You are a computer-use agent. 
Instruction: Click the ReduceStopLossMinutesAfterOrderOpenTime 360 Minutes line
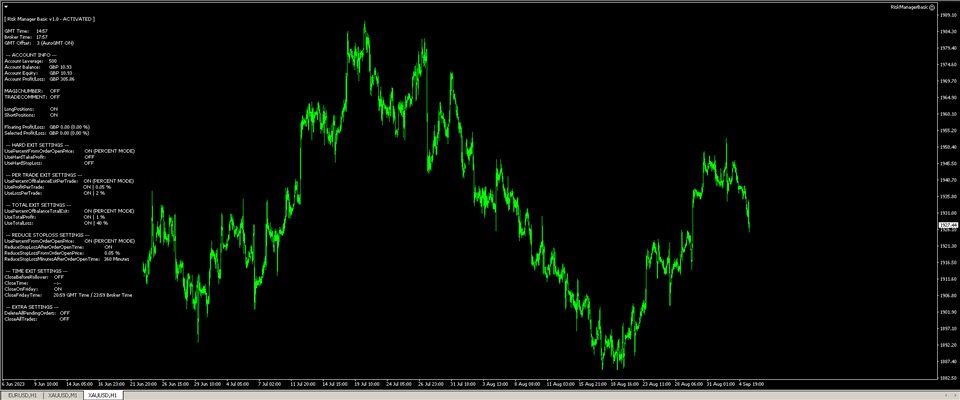(x=66, y=259)
